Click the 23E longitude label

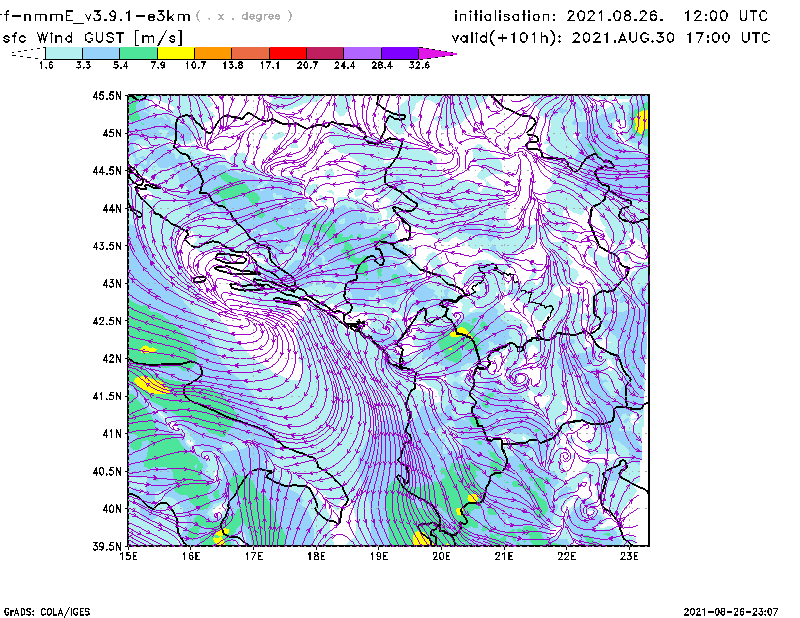pyautogui.click(x=629, y=556)
